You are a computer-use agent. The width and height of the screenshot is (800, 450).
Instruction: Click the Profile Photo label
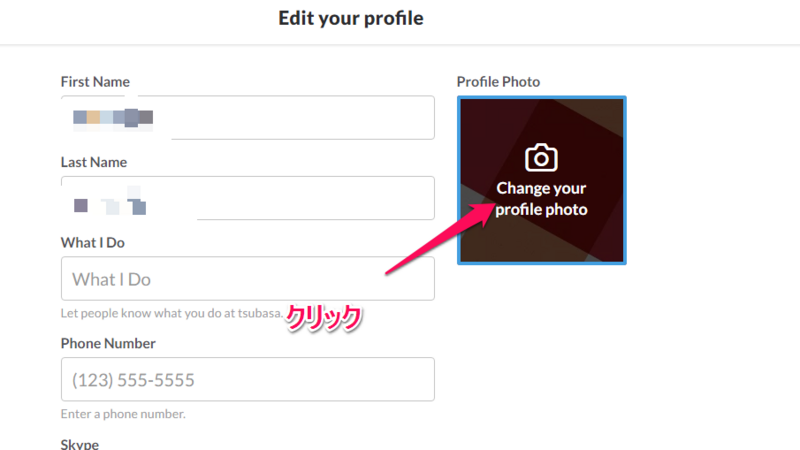[498, 82]
